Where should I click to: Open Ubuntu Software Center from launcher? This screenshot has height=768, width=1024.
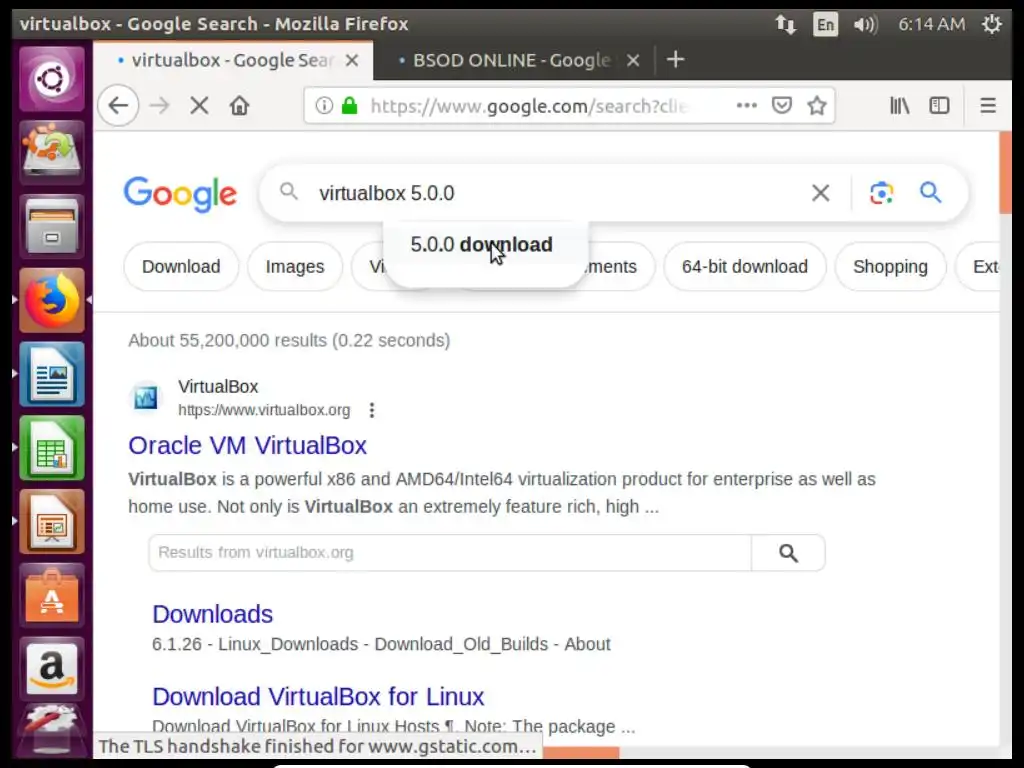tap(52, 596)
